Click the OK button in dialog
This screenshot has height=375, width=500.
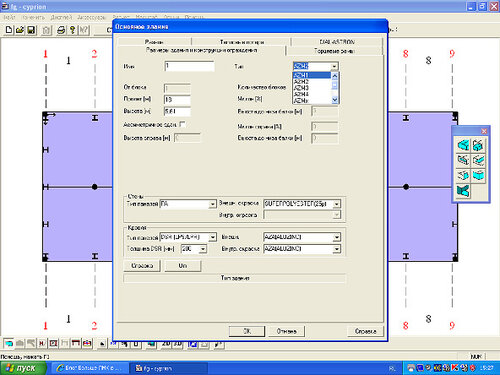click(x=247, y=331)
